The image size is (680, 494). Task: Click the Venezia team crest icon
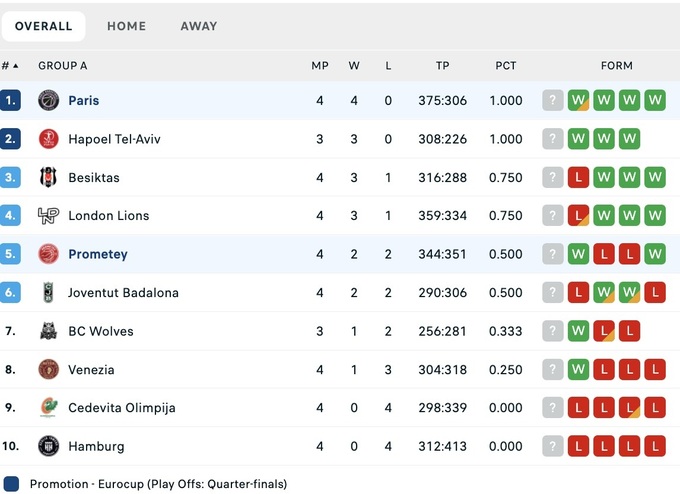(48, 370)
